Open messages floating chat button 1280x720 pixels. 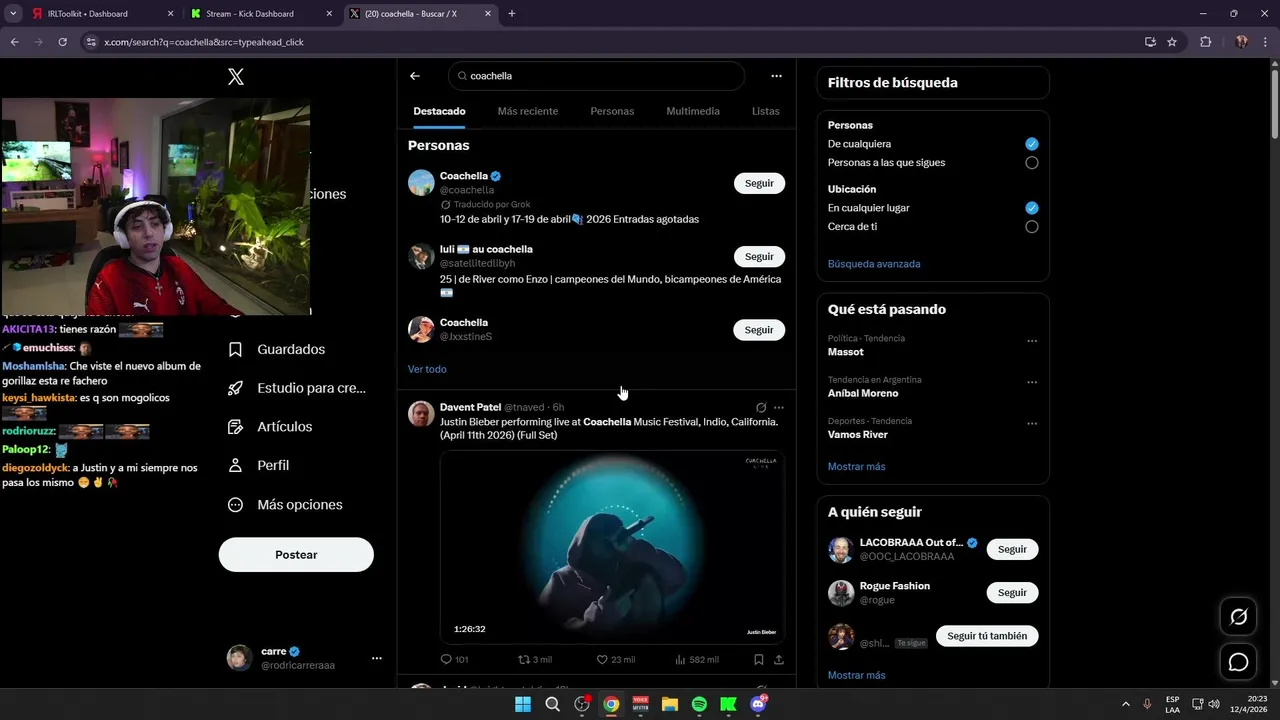click(x=1238, y=662)
